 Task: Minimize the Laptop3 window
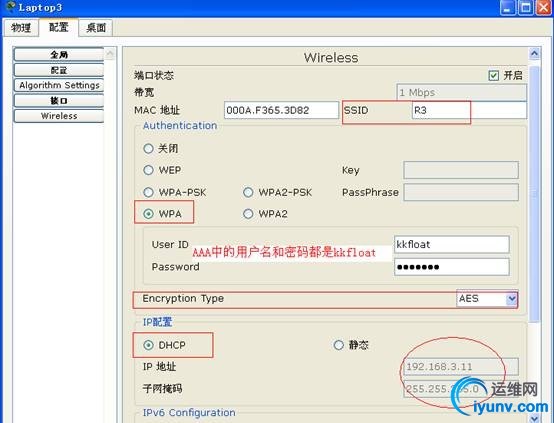tap(508, 7)
